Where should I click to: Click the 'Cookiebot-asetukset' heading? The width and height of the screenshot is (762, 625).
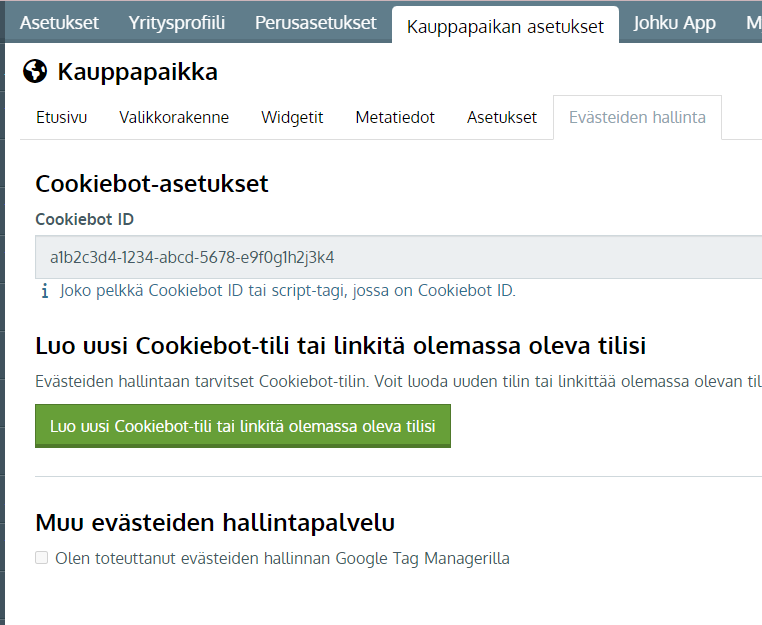pos(152,184)
